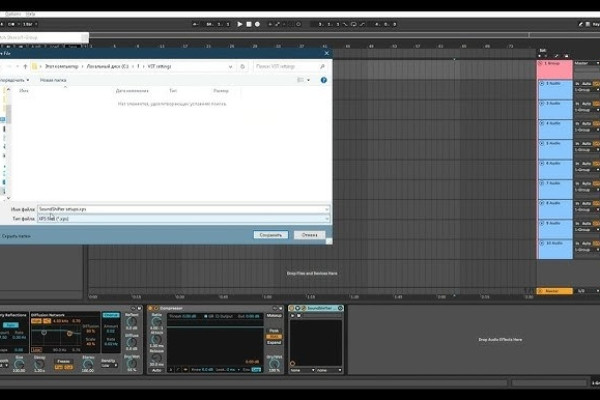Toggle the loop switch in the transport bar

click(x=354, y=24)
